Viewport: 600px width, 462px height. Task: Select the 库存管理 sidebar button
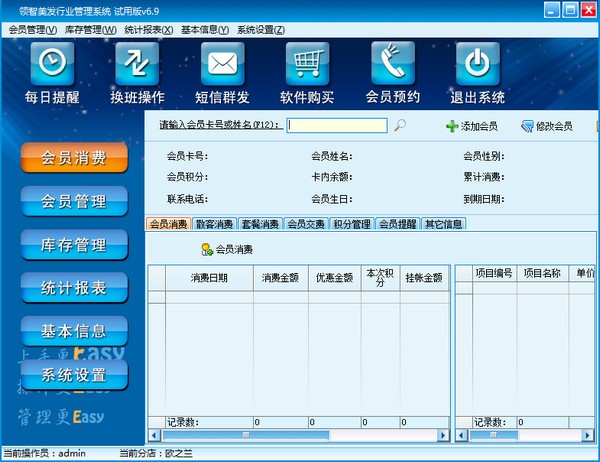(74, 245)
